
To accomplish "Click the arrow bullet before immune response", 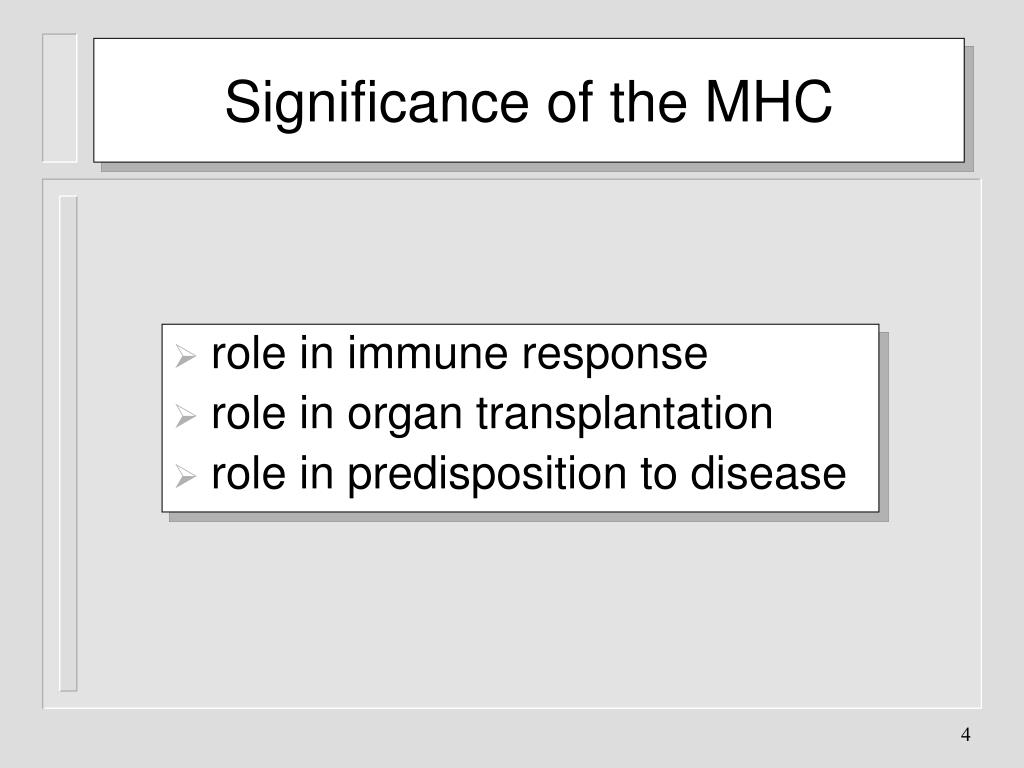I will (x=186, y=356).
